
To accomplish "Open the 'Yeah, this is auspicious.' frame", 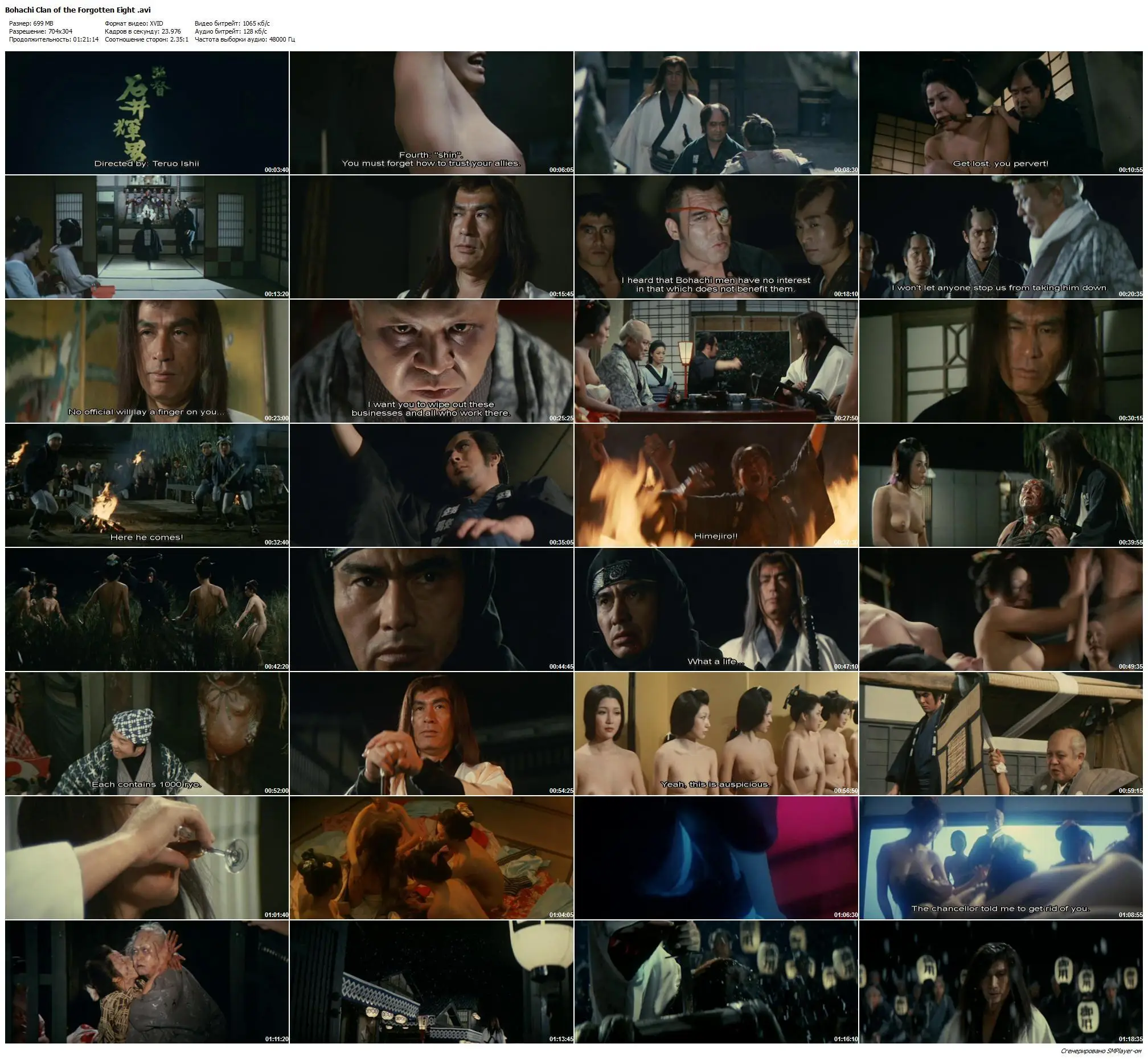I will click(x=716, y=734).
